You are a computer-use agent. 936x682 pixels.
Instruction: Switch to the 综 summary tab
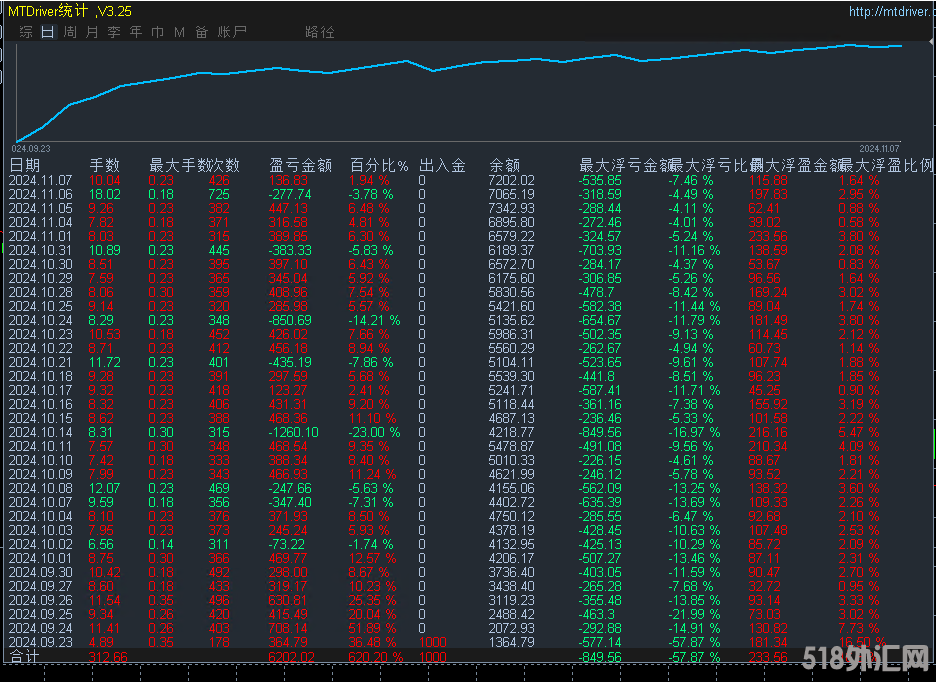[x=26, y=32]
